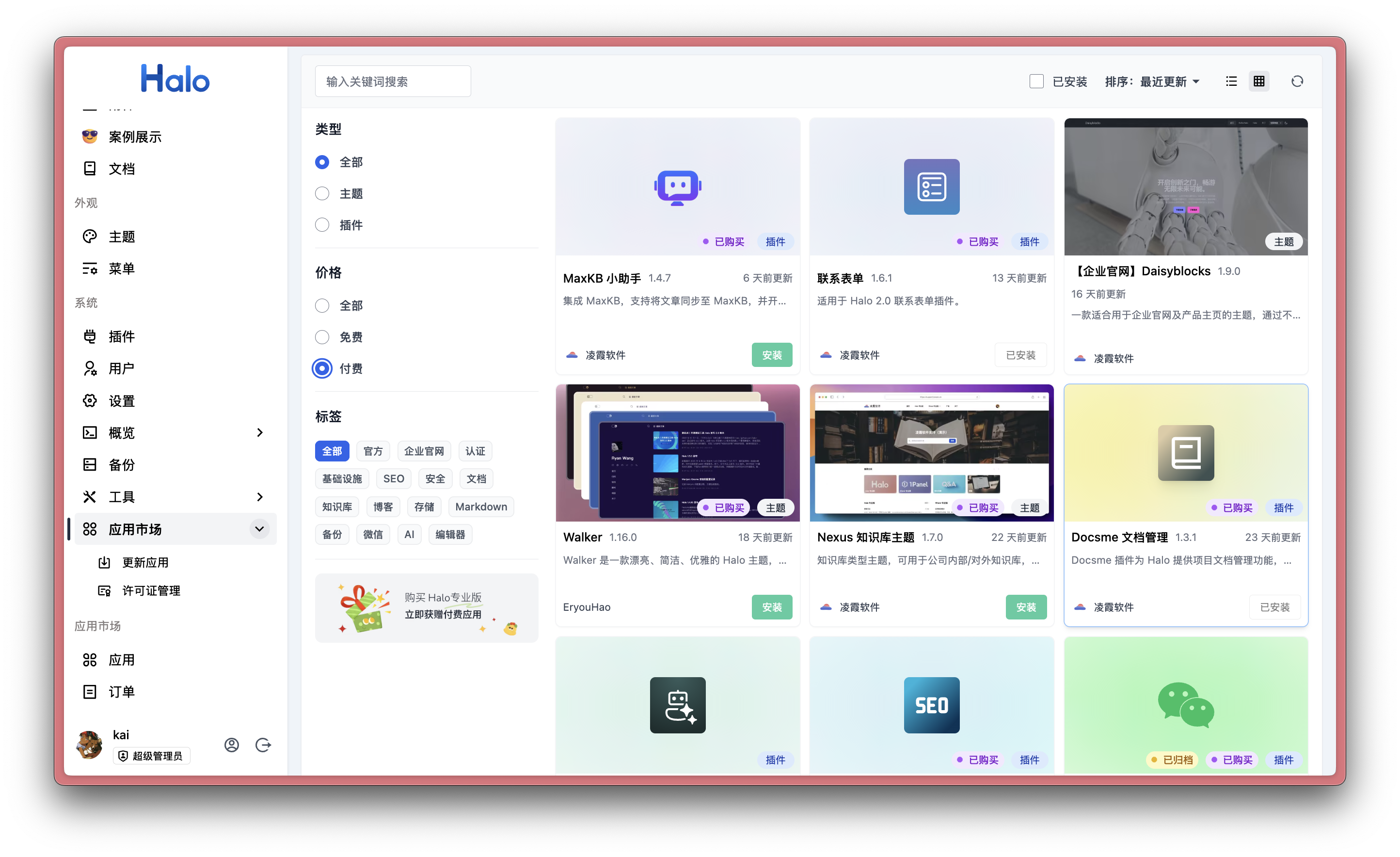This screenshot has width=1400, height=857.
Task: Install the Walker theme
Action: tap(772, 607)
